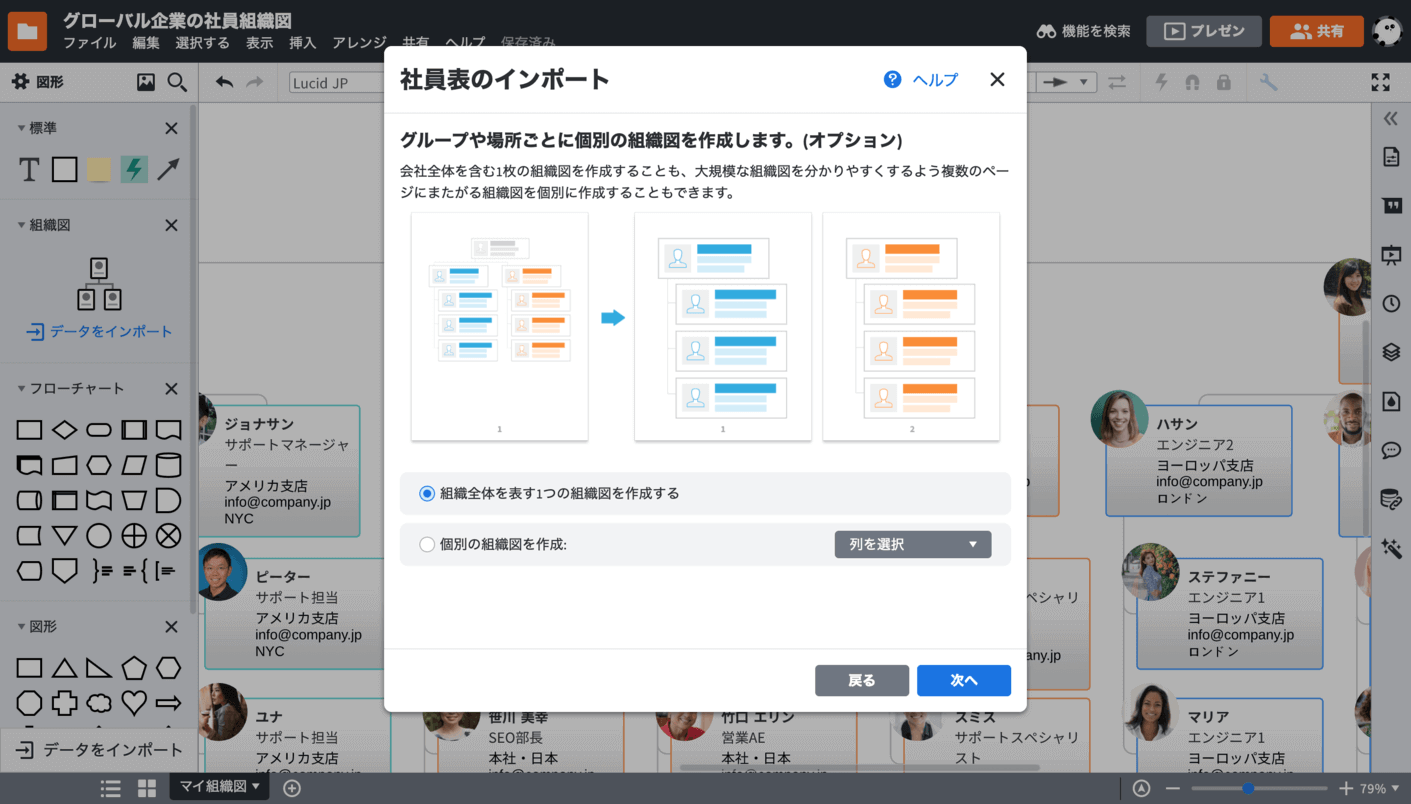Open the revision history clock icon

click(1390, 303)
